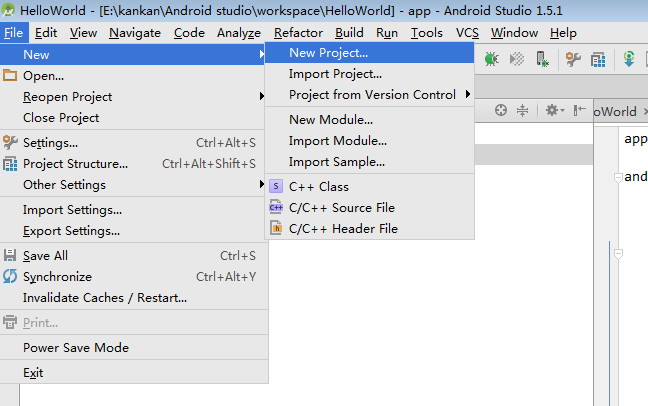Open the Refactor menu
This screenshot has width=648, height=406.
[x=298, y=33]
